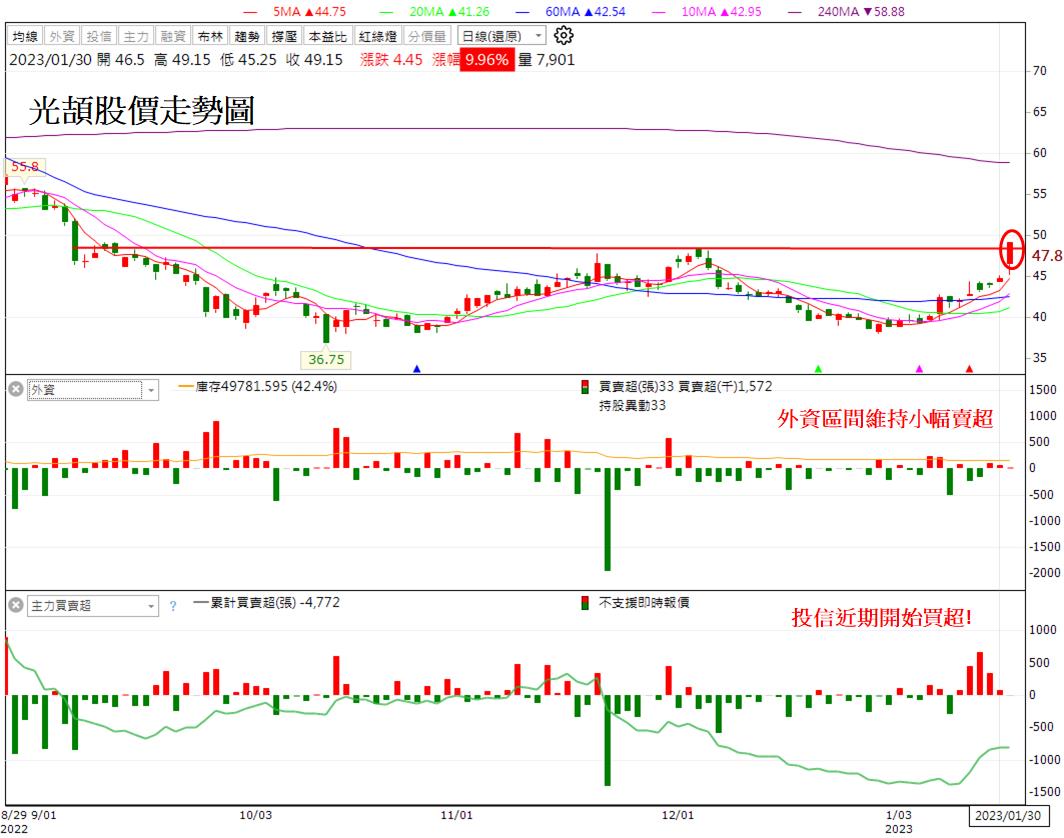
Task: Click the blue question mark help icon
Action: (x=173, y=606)
